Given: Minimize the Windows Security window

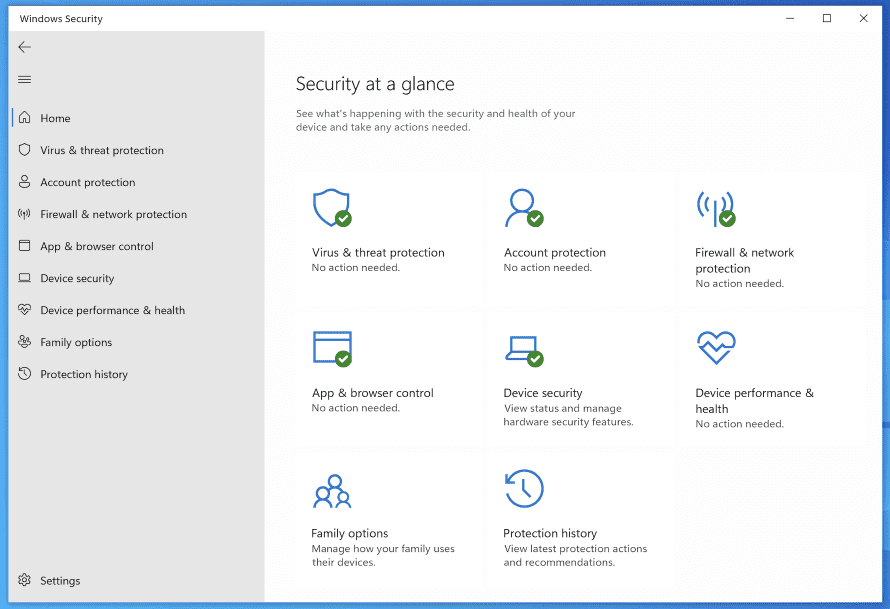Looking at the screenshot, I should (790, 18).
